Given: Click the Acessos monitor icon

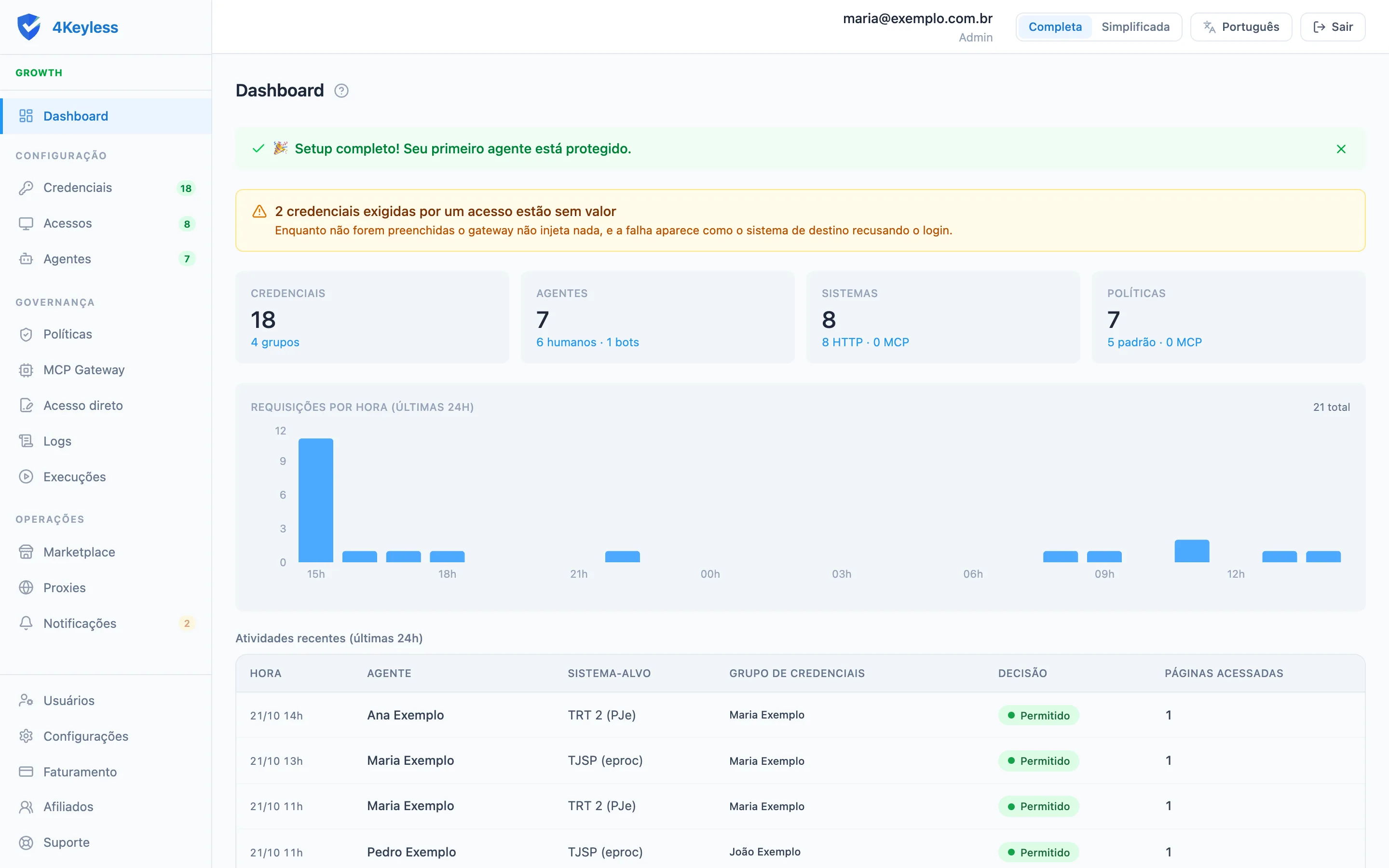Looking at the screenshot, I should [26, 223].
